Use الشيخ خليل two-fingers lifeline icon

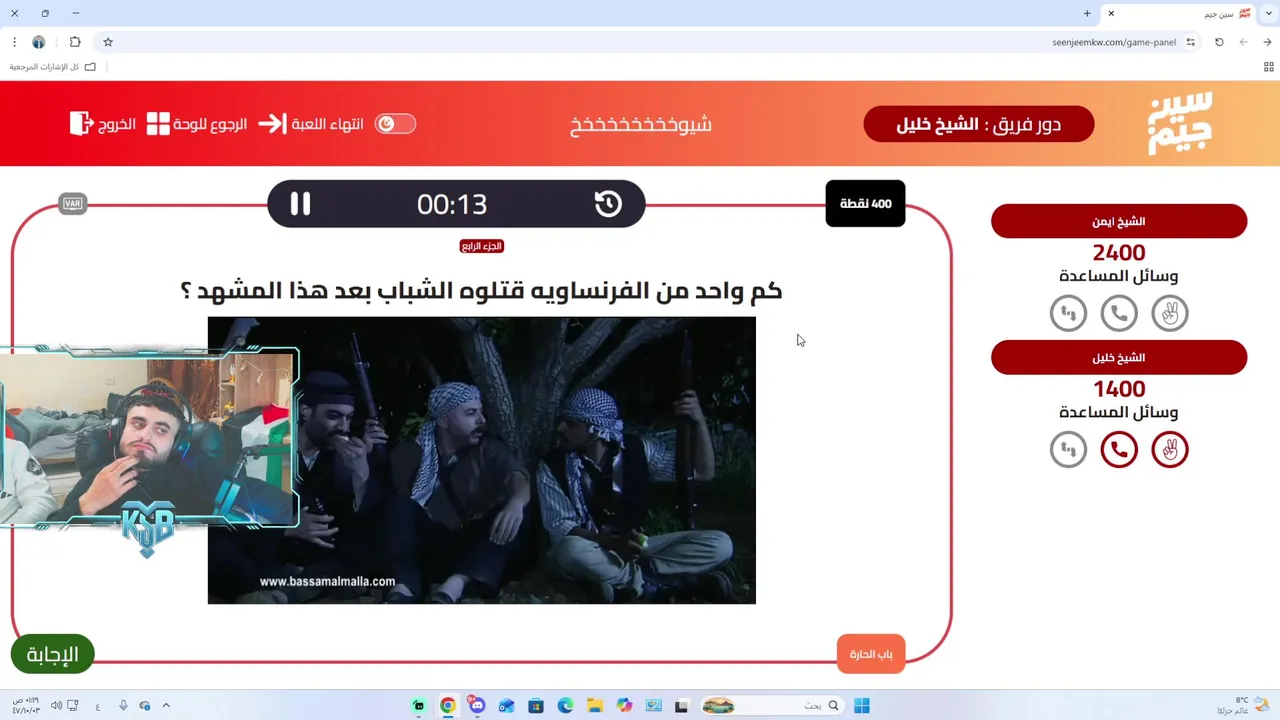[1169, 449]
